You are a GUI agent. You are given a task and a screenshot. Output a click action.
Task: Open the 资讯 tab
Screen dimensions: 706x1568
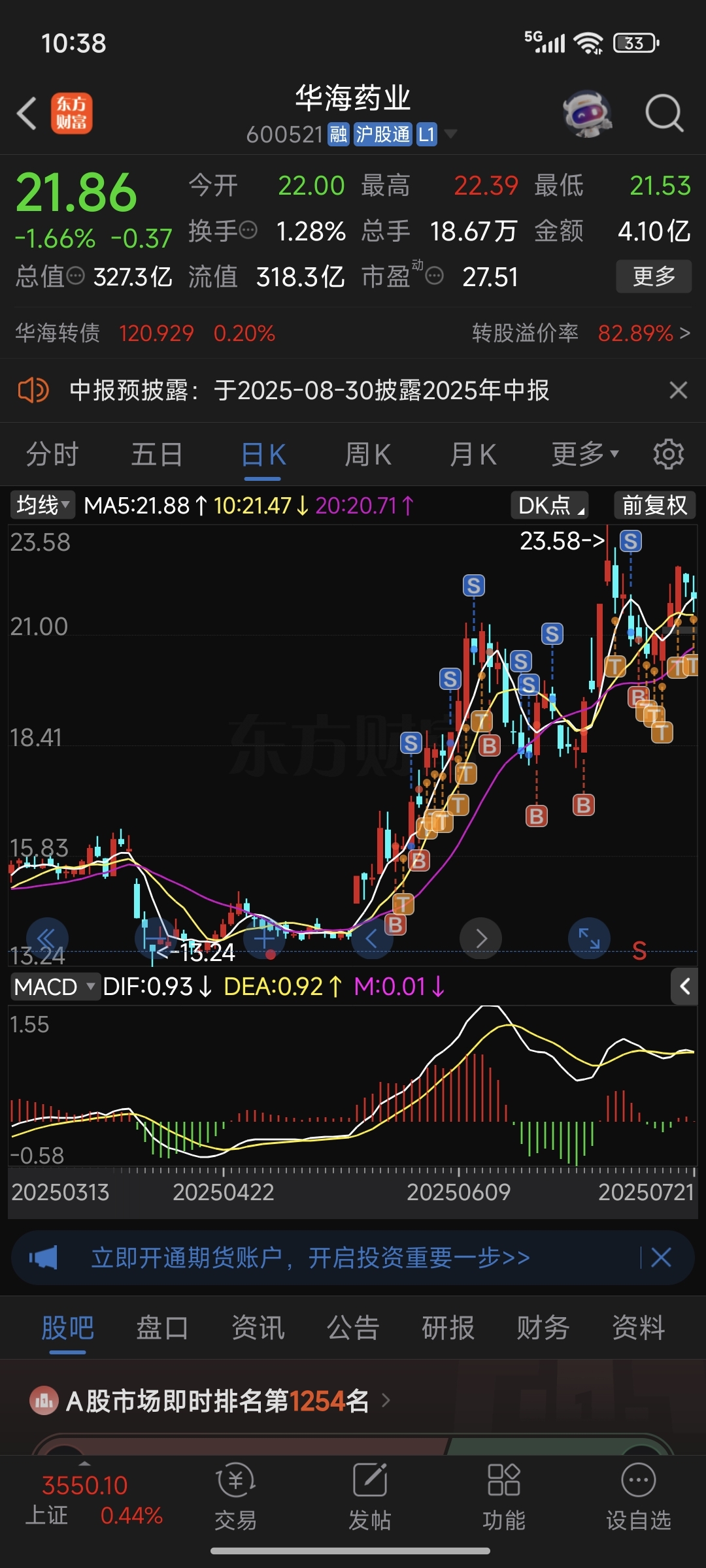coord(258,1328)
